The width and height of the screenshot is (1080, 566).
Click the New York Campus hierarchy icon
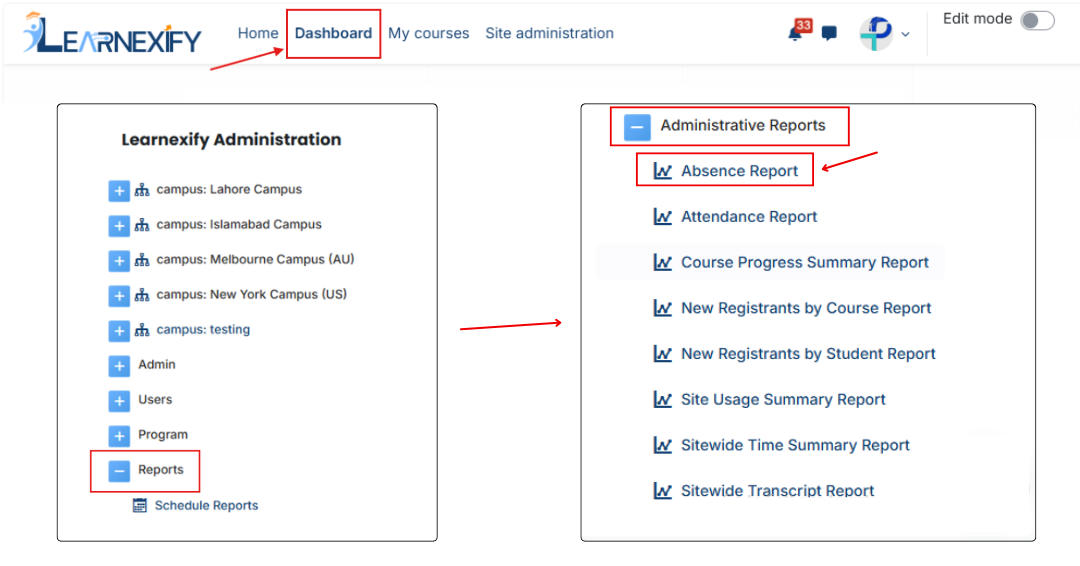click(x=142, y=295)
